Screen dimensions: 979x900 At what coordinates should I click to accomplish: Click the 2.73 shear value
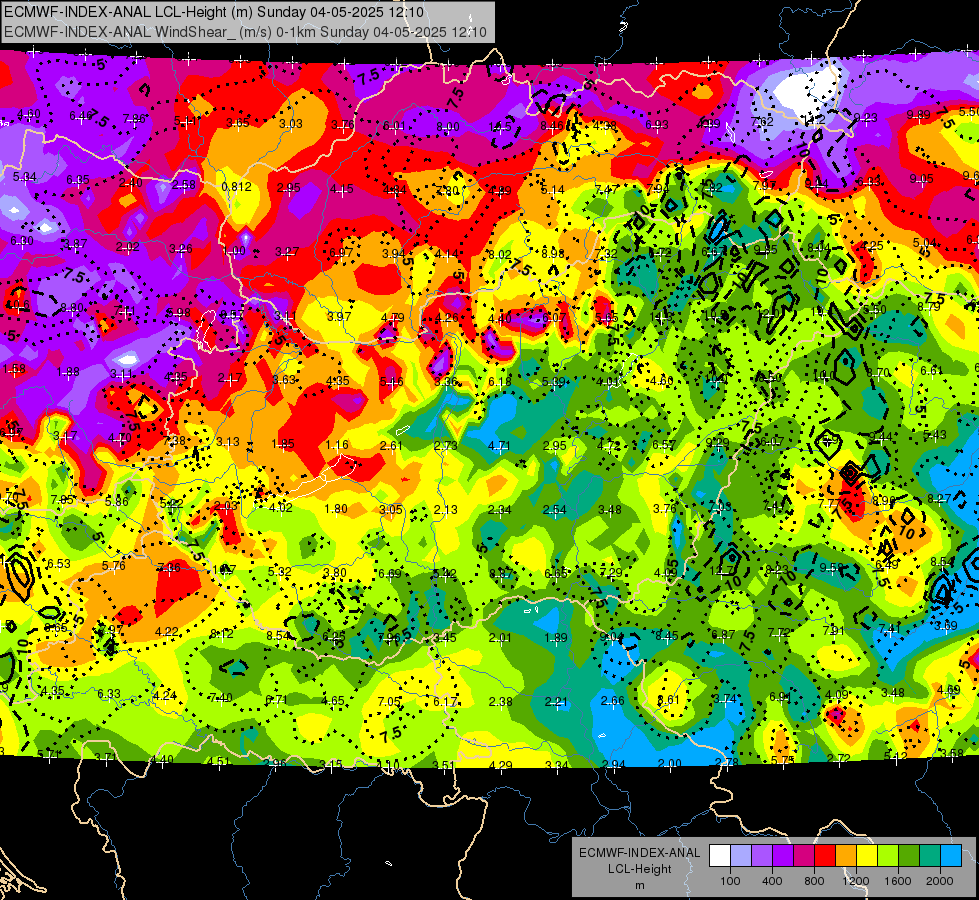445,445
